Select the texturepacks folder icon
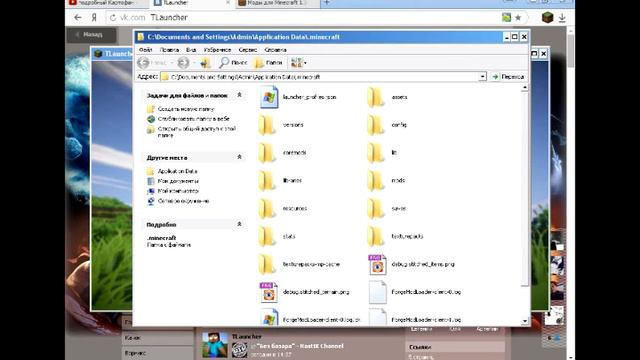The height and width of the screenshot is (360, 640). [x=376, y=236]
